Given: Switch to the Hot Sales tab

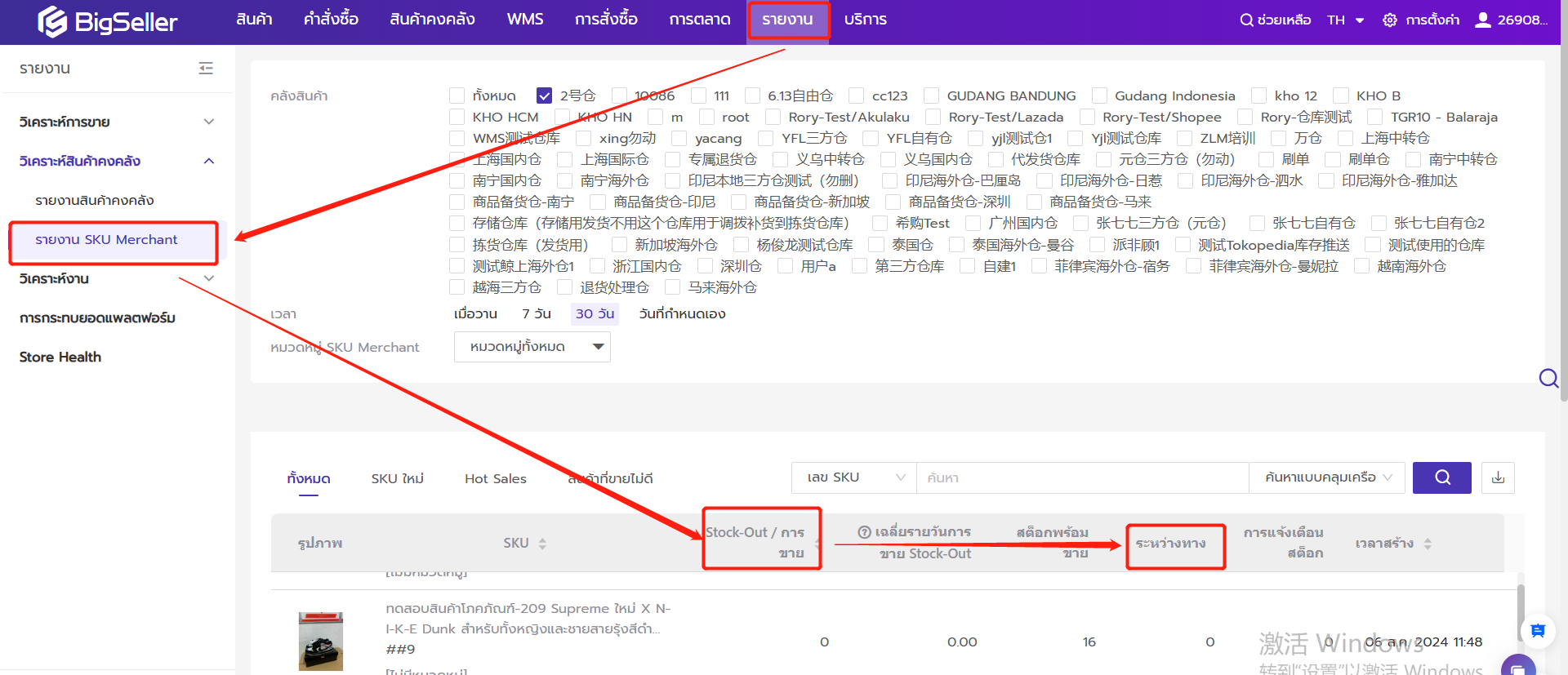Looking at the screenshot, I should (495, 479).
